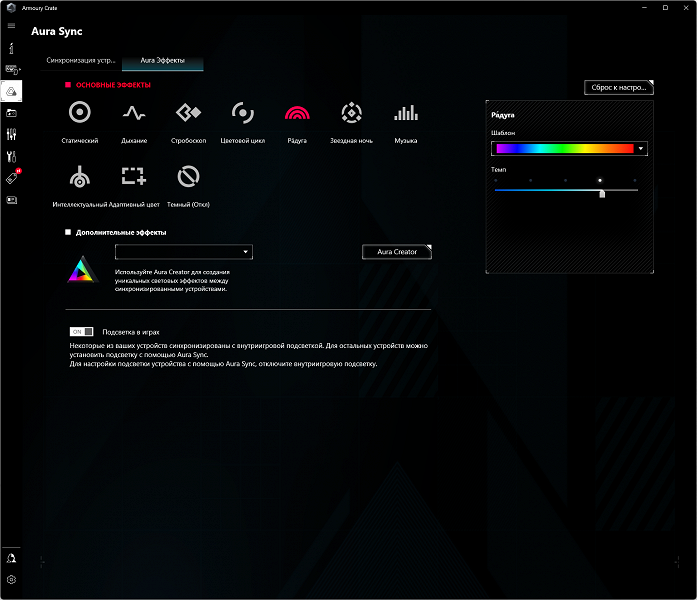The width and height of the screenshot is (697, 600).
Task: Select the Static (Статический) lighting effect
Action: [80, 112]
